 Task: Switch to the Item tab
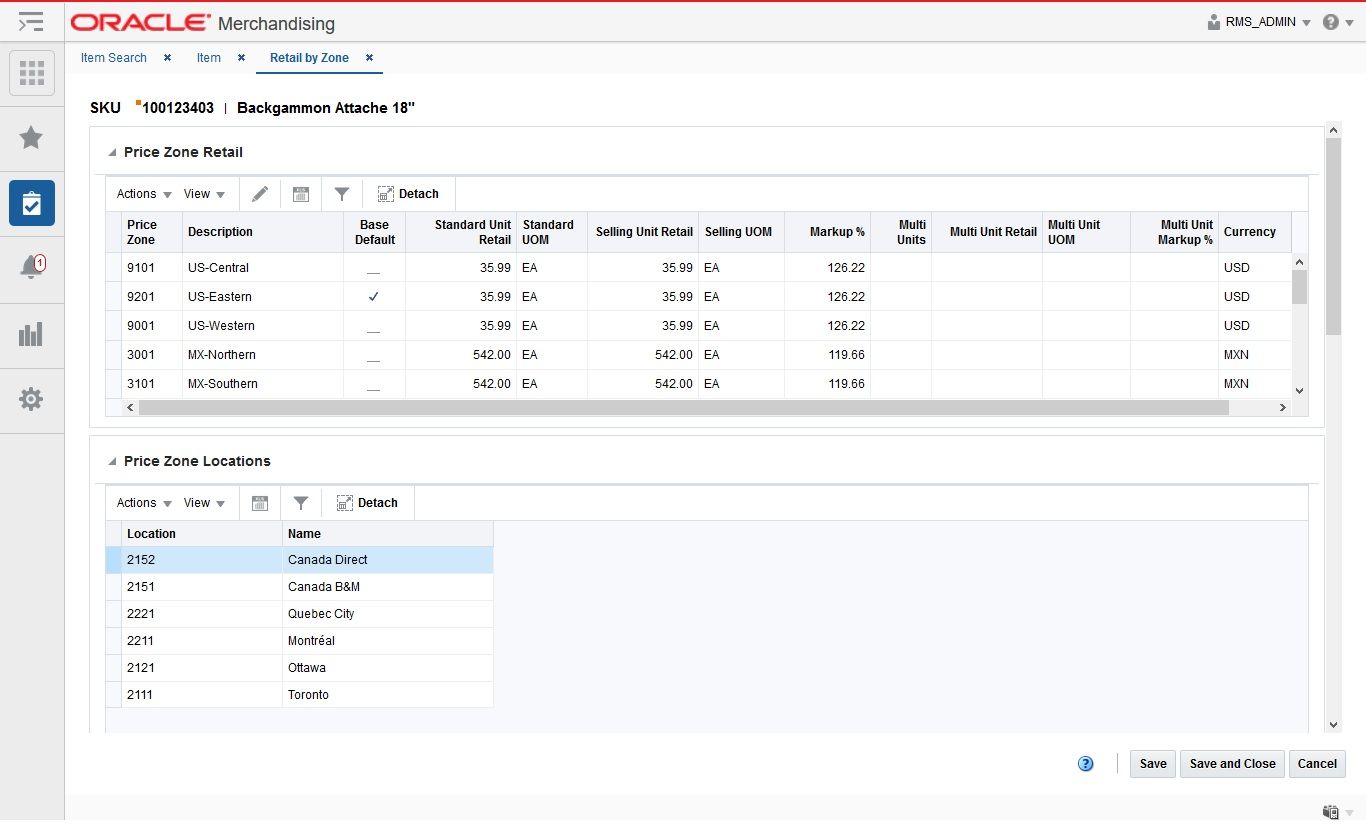pos(209,58)
